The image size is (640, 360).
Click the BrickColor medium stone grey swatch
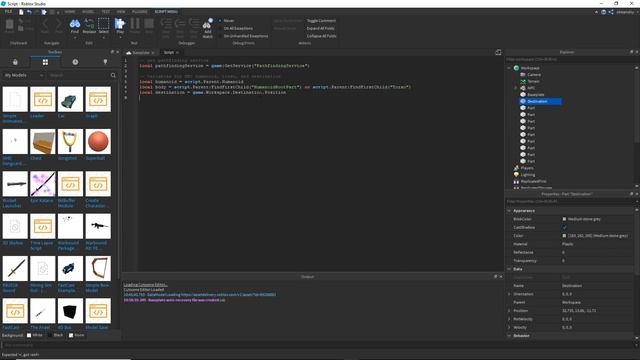tap(564, 219)
